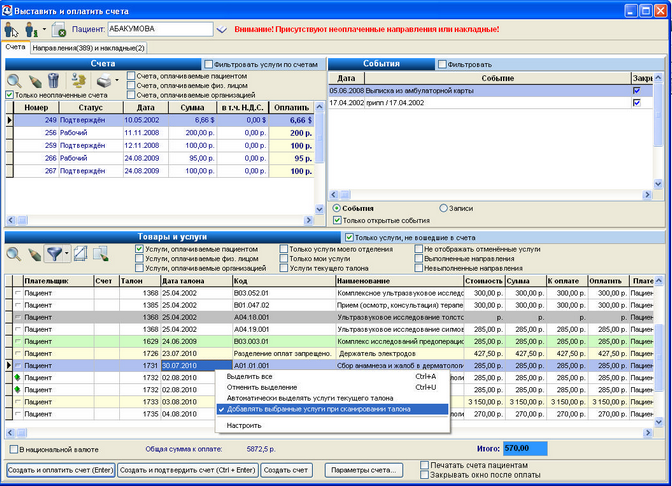Click Создать и подтвердить счет (Ctrl + Enter)
Image resolution: width=672 pixels, height=486 pixels.
[x=188, y=470]
